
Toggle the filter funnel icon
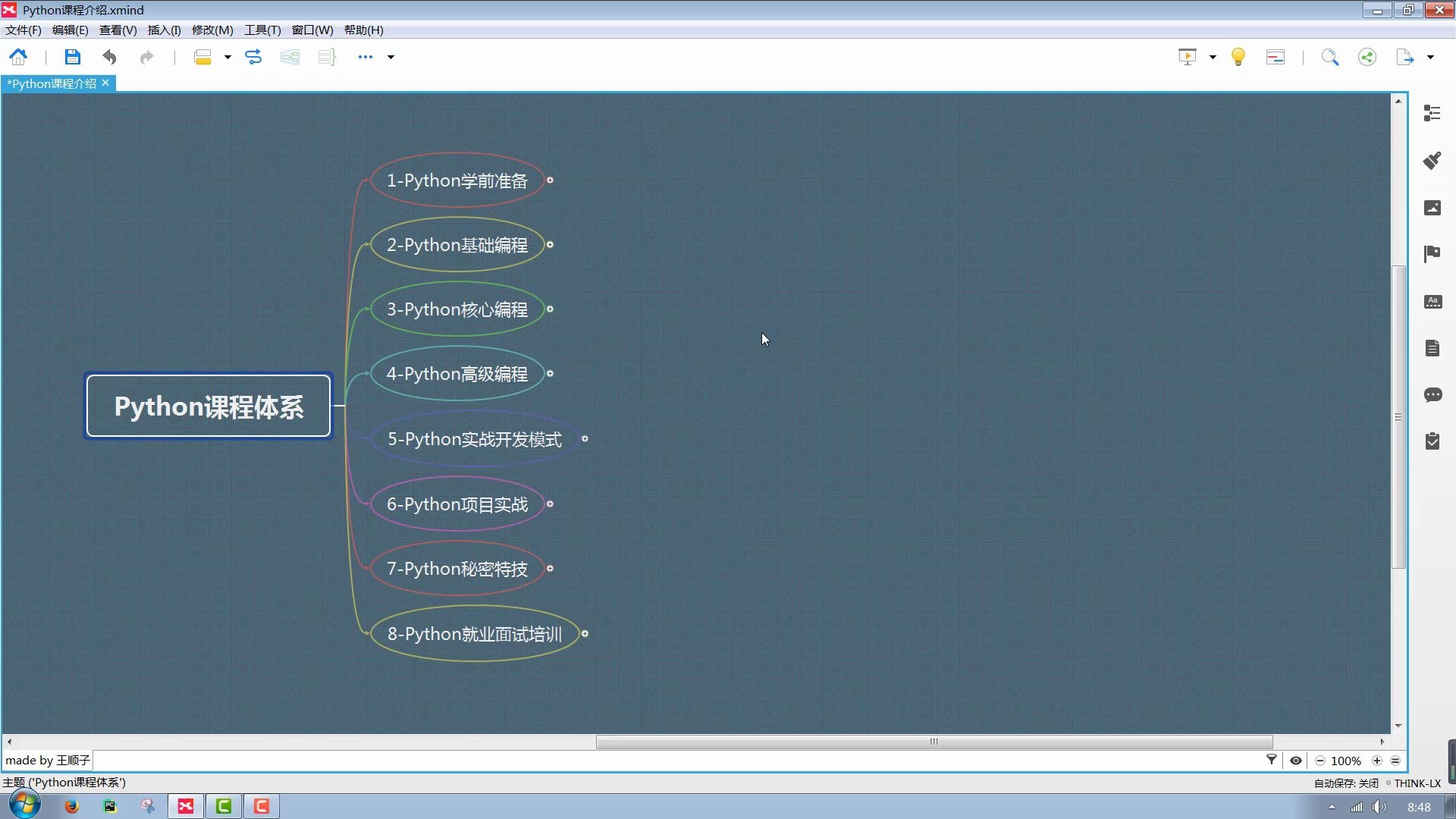(1272, 760)
